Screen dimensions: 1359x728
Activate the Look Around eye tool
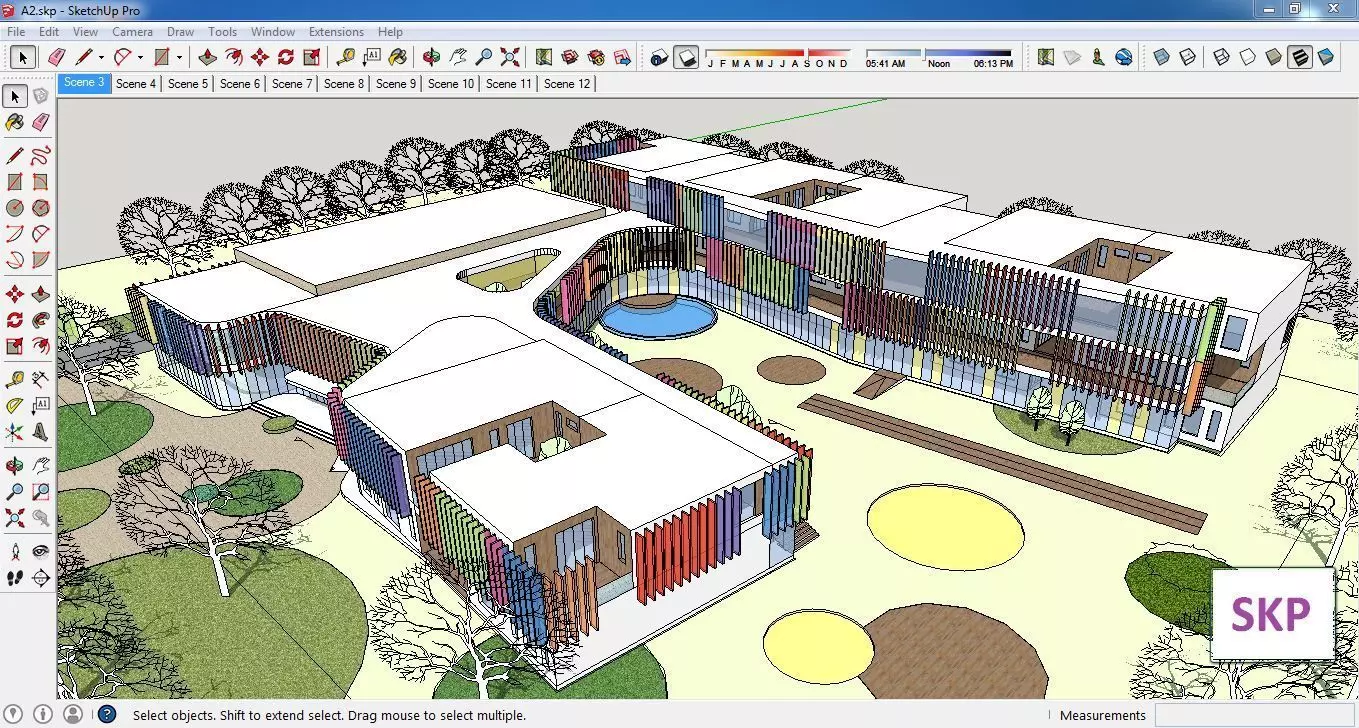(x=40, y=552)
